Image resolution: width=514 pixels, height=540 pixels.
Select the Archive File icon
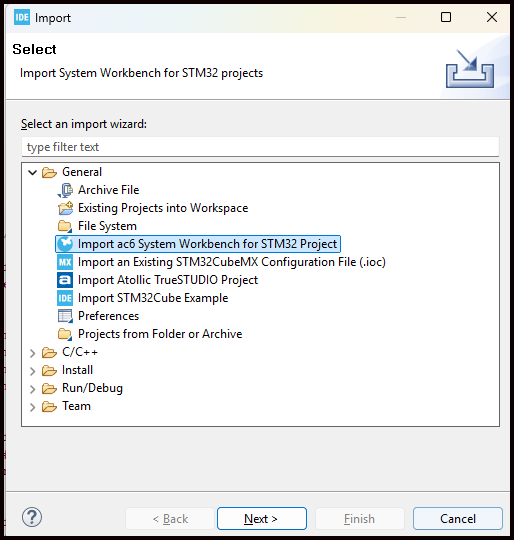(65, 190)
